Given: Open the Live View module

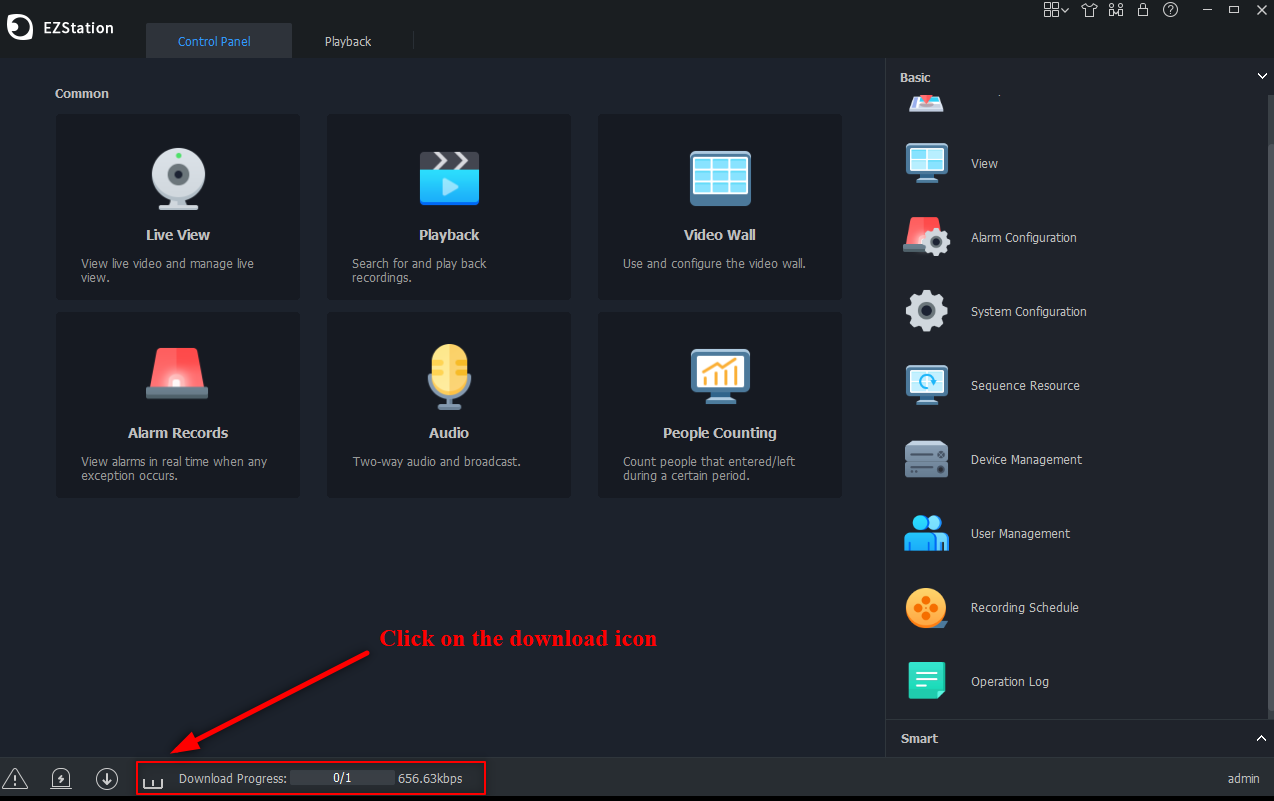Looking at the screenshot, I should point(178,206).
